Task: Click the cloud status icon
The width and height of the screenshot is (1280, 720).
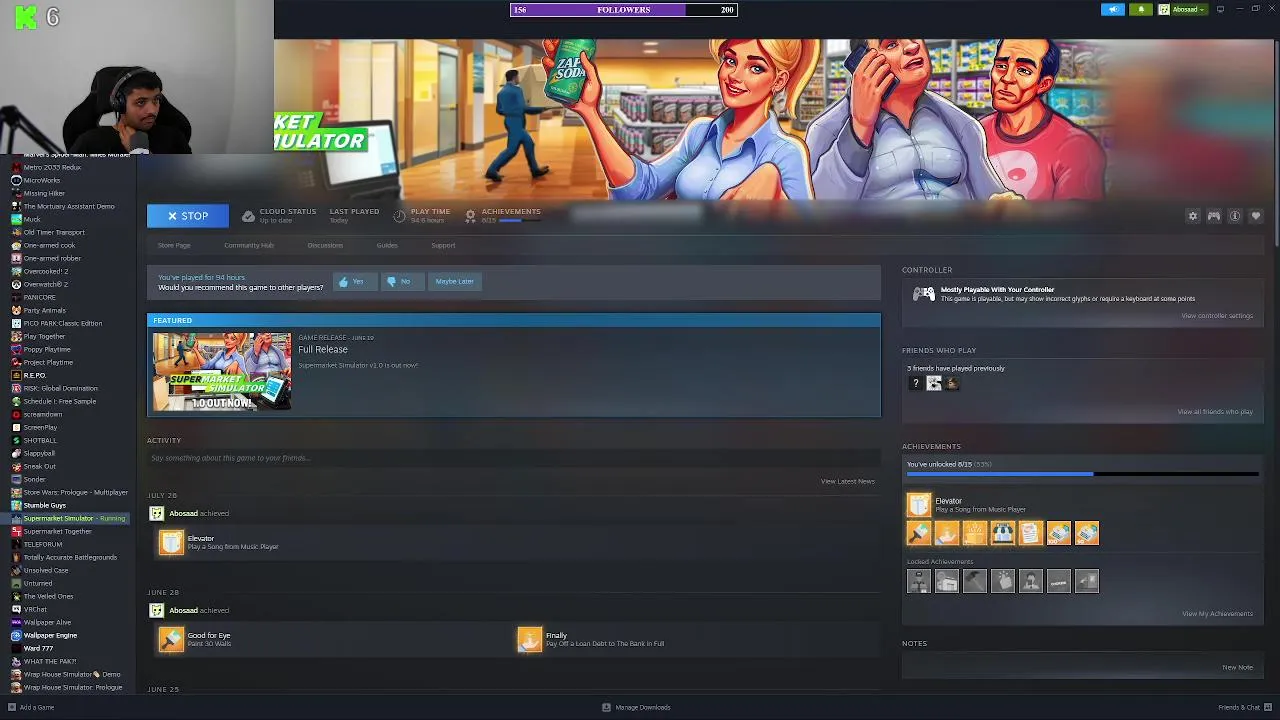Action: 248,216
